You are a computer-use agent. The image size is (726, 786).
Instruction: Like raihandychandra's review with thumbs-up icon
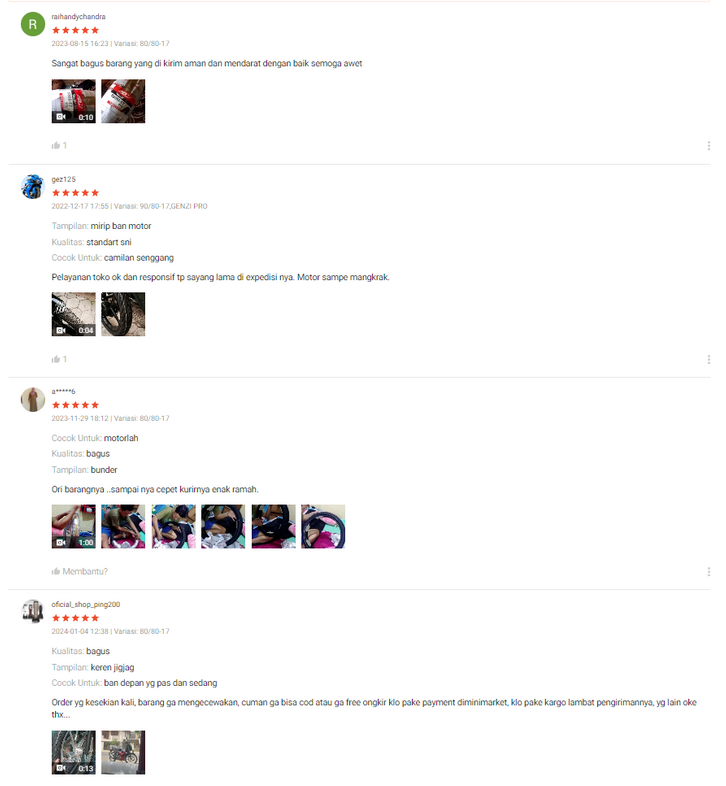tap(56, 146)
